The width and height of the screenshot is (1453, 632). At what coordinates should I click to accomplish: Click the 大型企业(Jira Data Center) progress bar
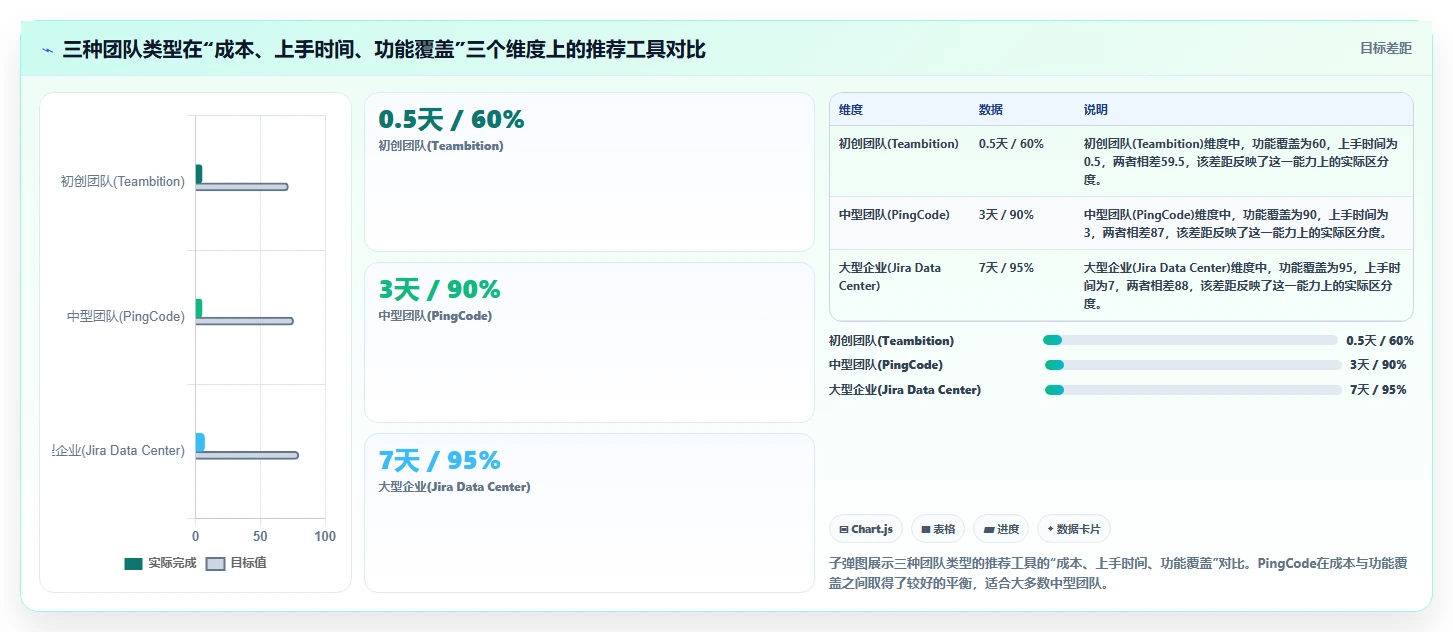[x=1193, y=390]
